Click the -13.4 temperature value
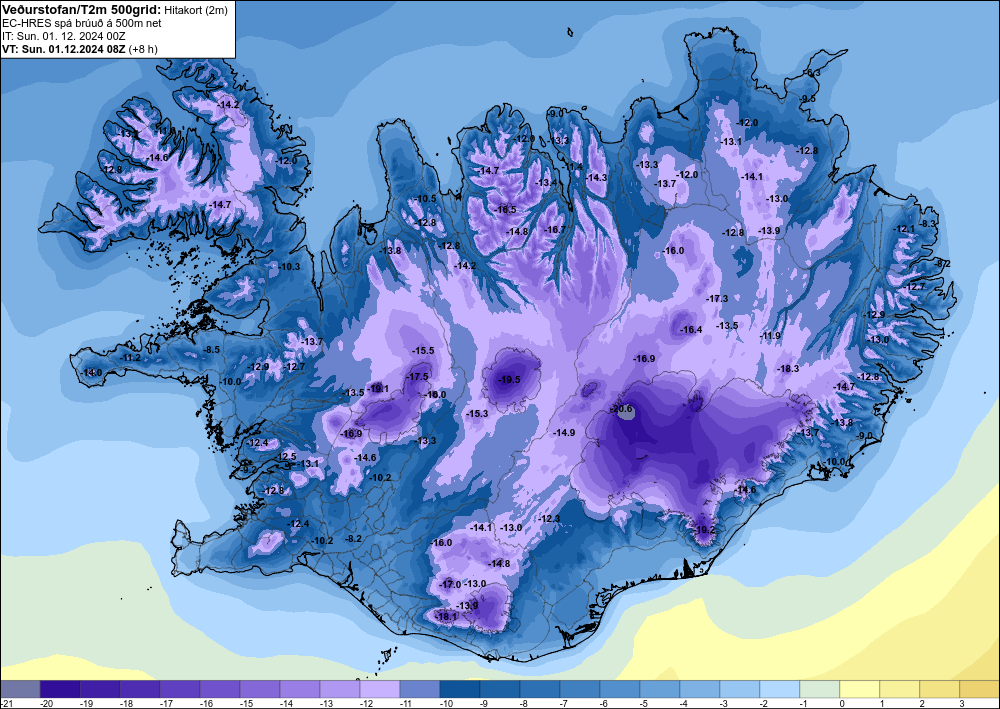This screenshot has height=709, width=1000. click(x=547, y=183)
